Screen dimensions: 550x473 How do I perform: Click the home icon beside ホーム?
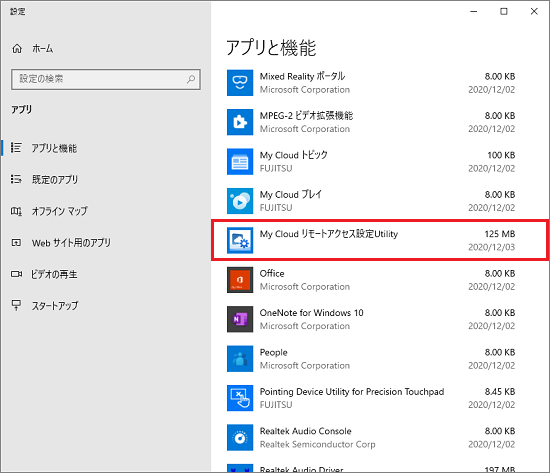click(17, 48)
